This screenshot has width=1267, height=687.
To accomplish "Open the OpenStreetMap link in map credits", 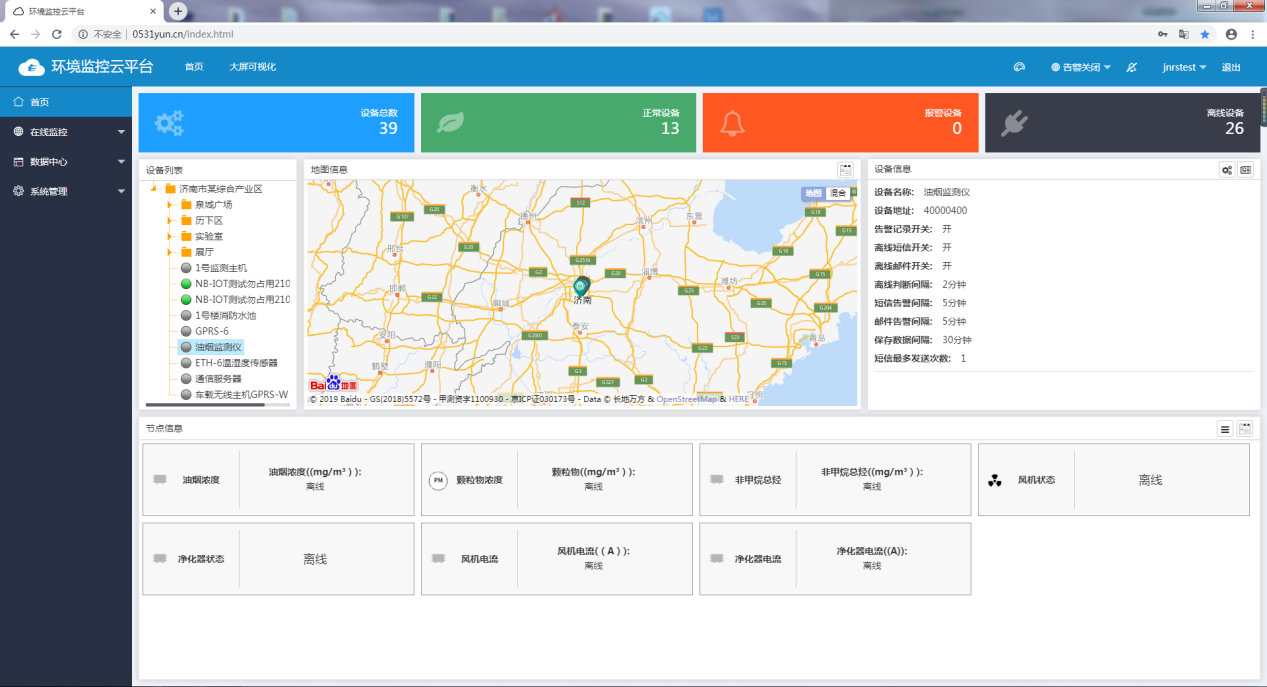I will click(687, 399).
